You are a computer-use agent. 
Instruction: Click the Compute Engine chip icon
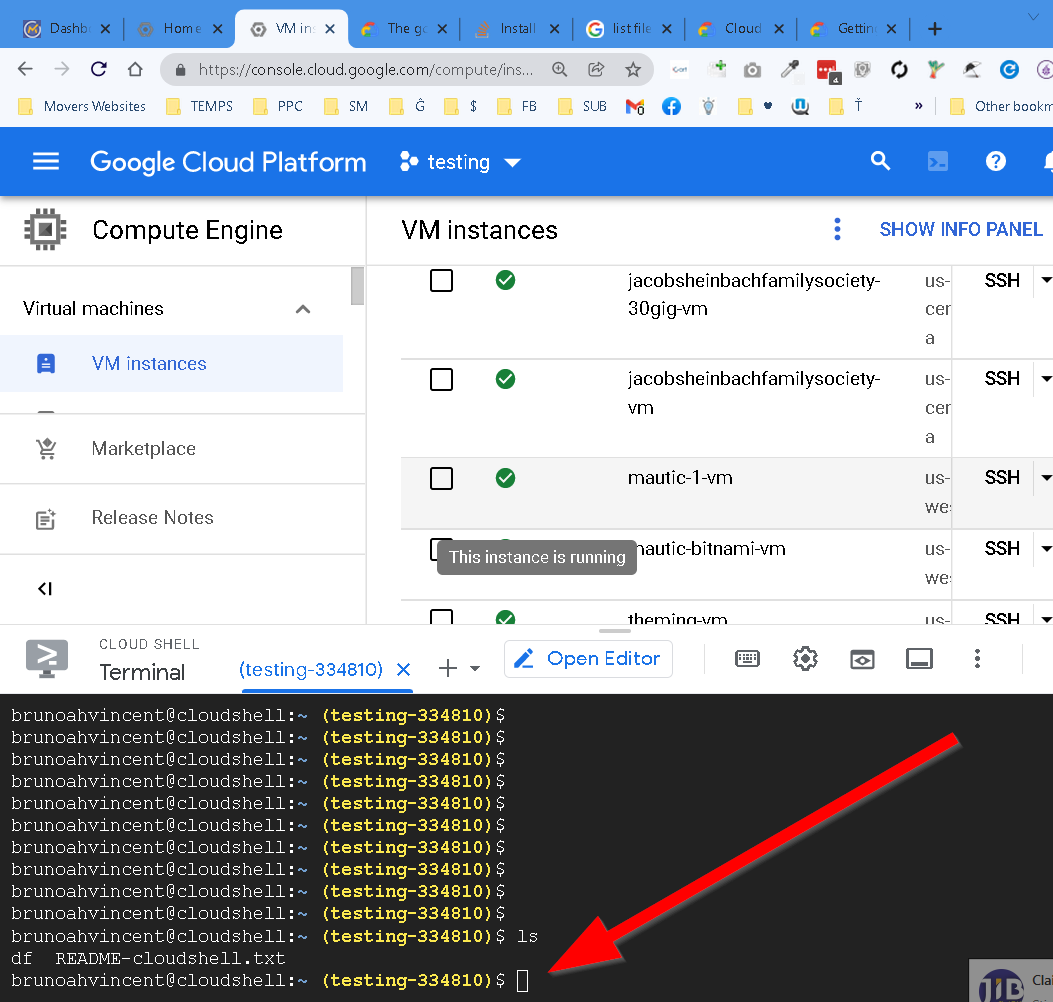point(45,230)
